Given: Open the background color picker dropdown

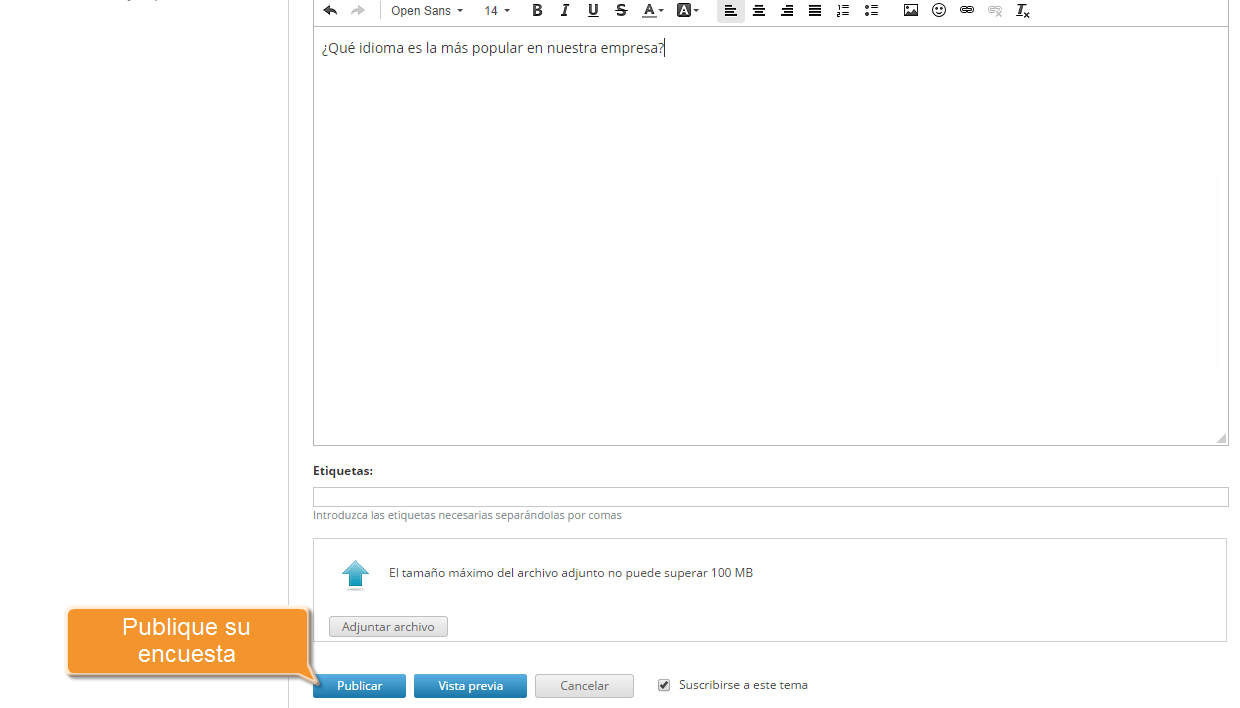Looking at the screenshot, I should pos(688,10).
